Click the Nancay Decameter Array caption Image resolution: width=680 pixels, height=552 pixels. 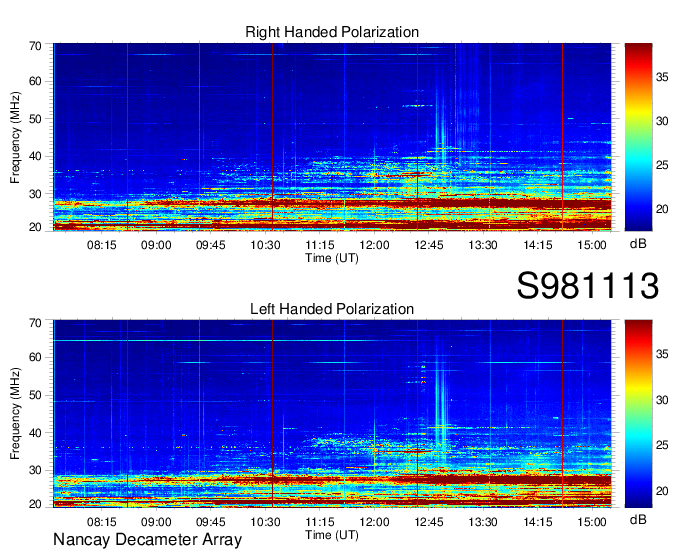click(x=147, y=540)
